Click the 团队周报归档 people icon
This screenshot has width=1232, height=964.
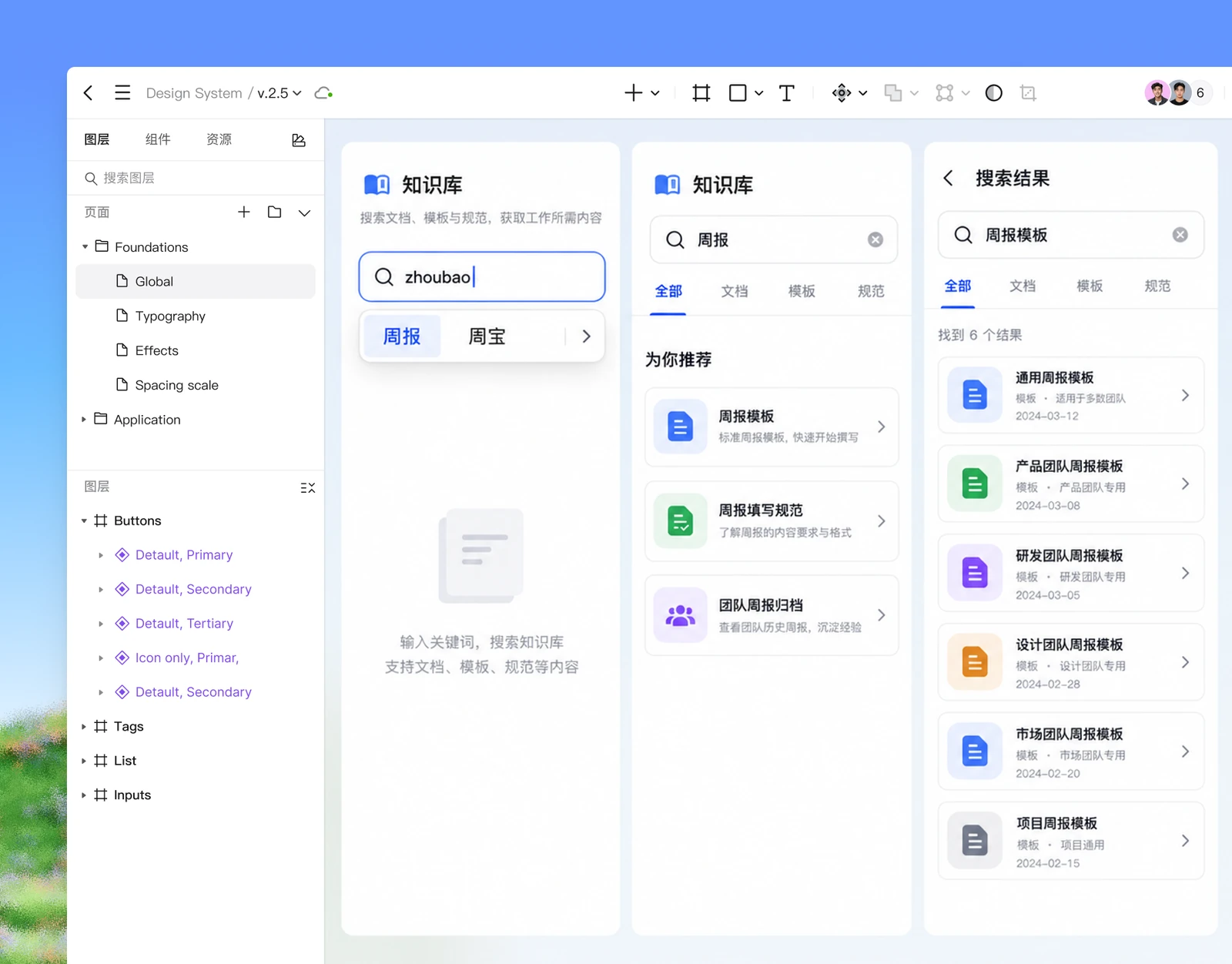680,615
